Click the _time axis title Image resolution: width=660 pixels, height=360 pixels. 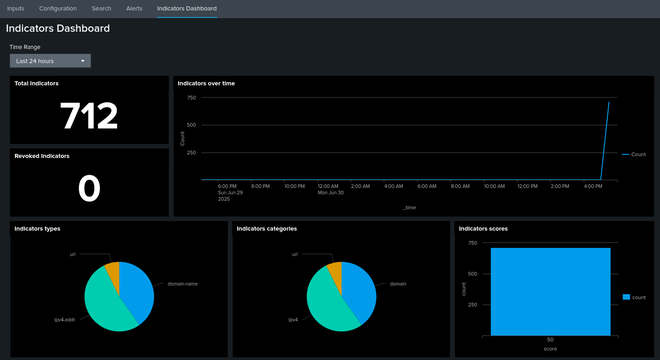click(409, 208)
